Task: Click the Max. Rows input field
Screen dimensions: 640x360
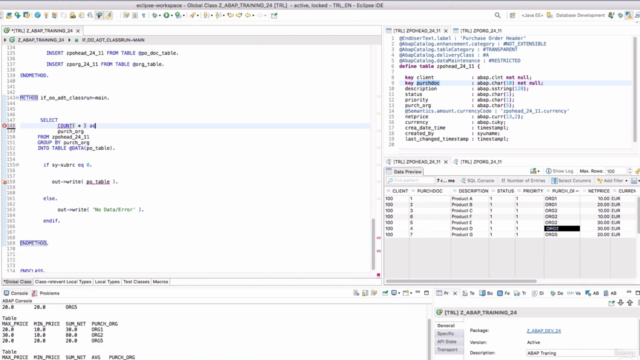Action: point(616,171)
